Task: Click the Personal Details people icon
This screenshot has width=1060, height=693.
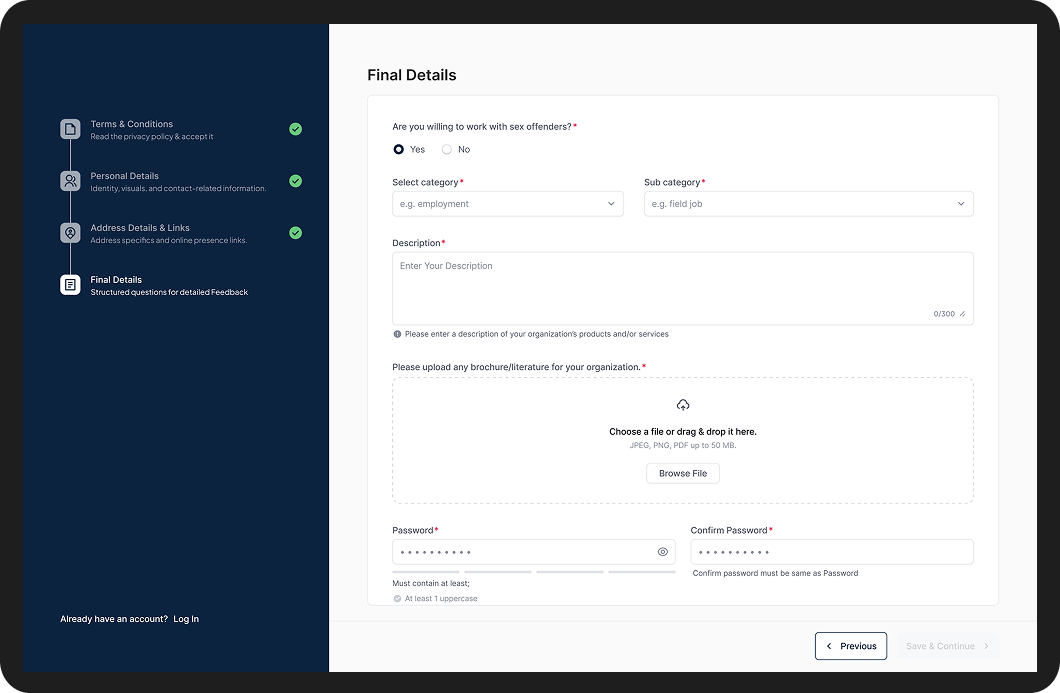Action: (x=70, y=181)
